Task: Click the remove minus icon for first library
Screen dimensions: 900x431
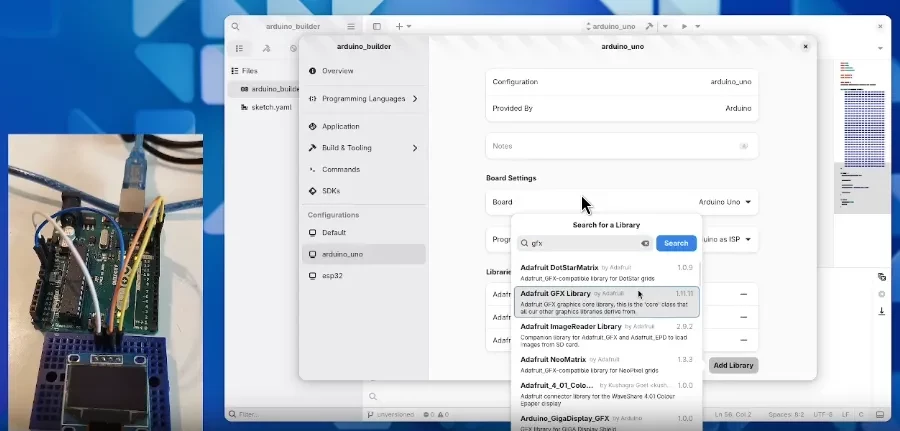Action: [x=743, y=294]
